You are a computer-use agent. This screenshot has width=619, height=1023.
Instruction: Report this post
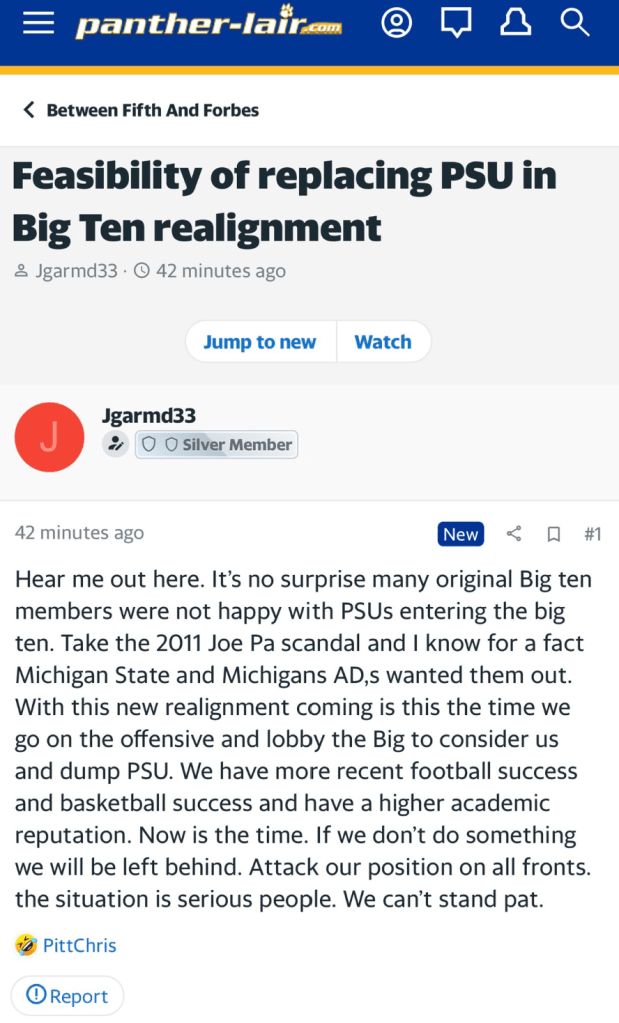point(67,996)
